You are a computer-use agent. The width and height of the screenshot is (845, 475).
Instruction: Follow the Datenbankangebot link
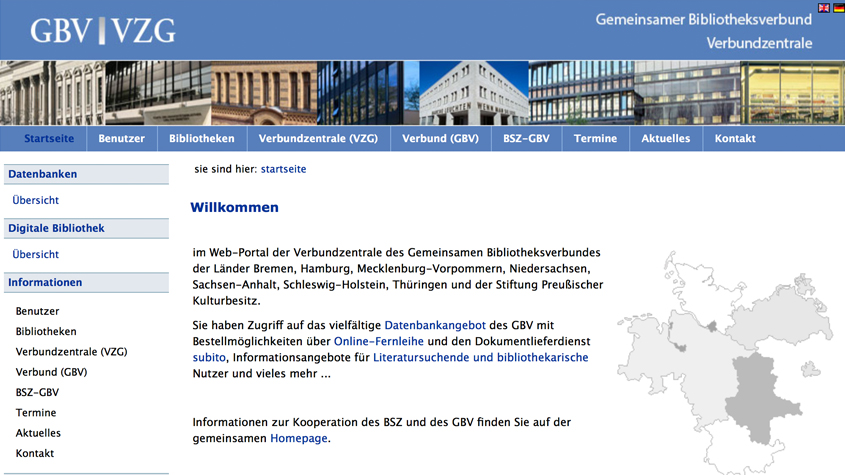pyautogui.click(x=435, y=325)
